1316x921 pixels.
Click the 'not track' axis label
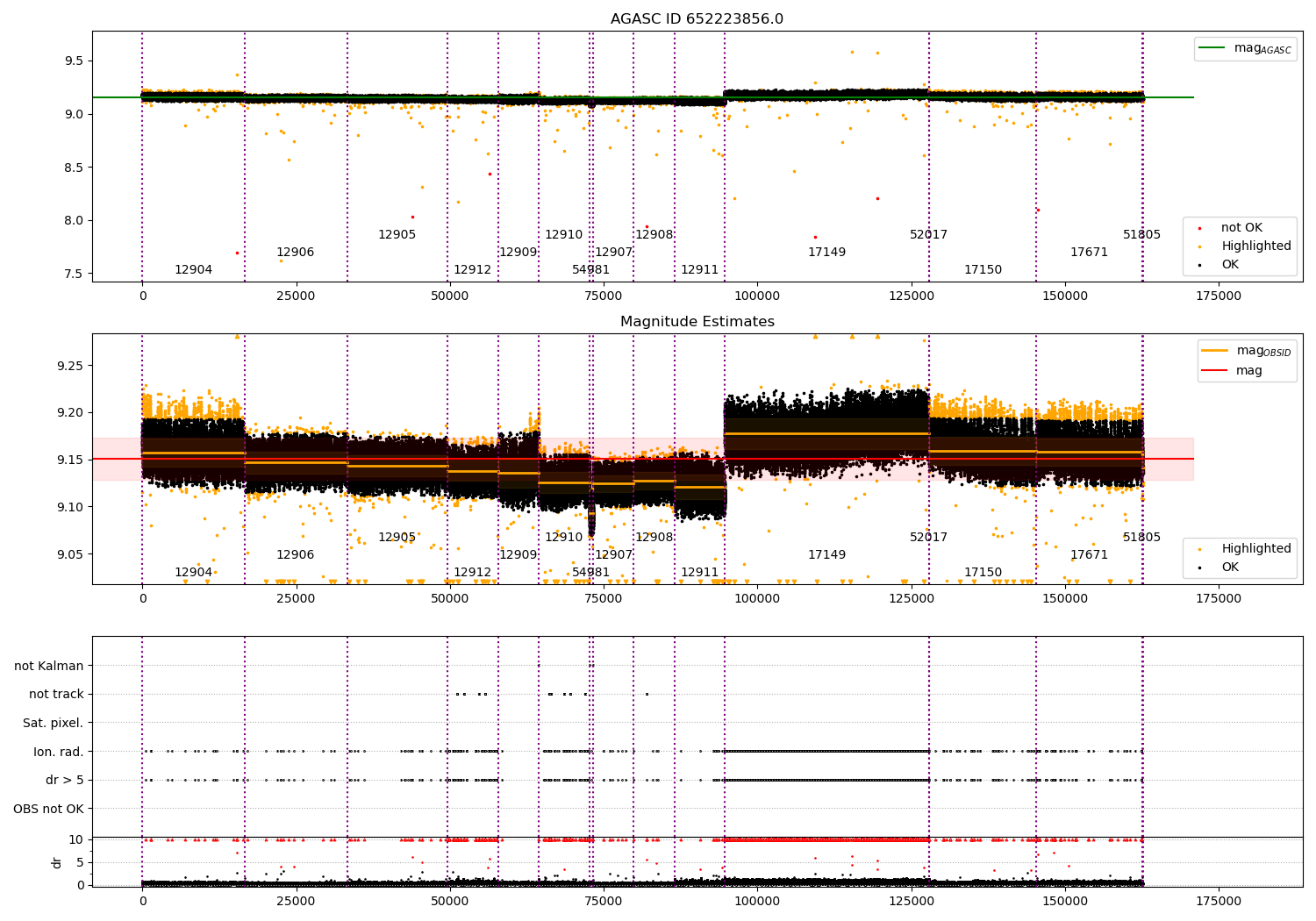(56, 695)
